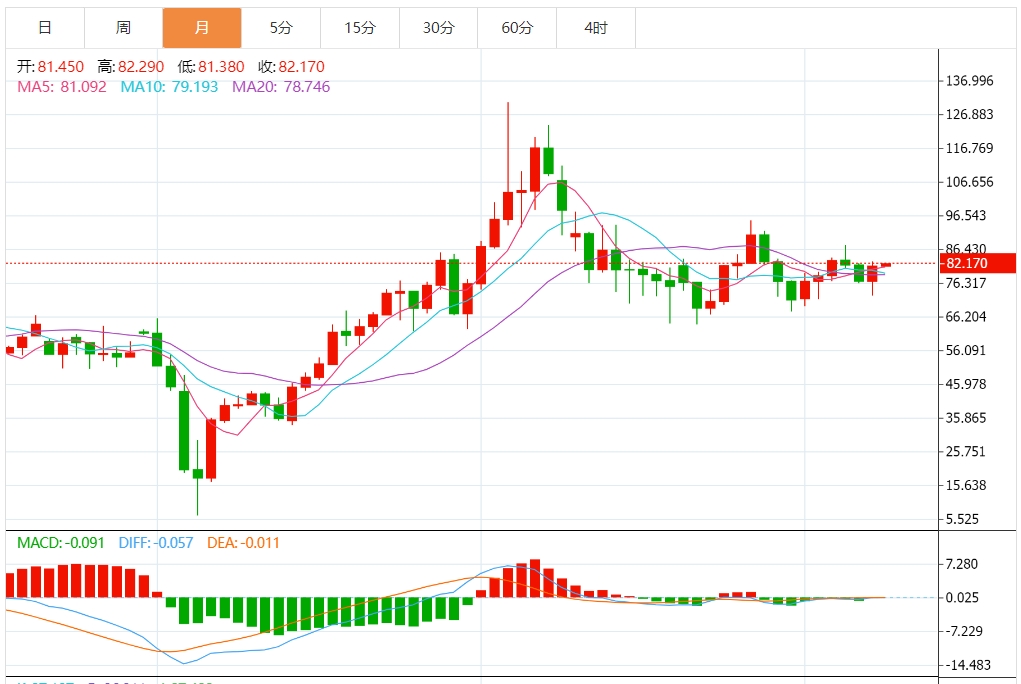
Task: Click the MA10: 79.193 indicator label
Action: coord(169,87)
